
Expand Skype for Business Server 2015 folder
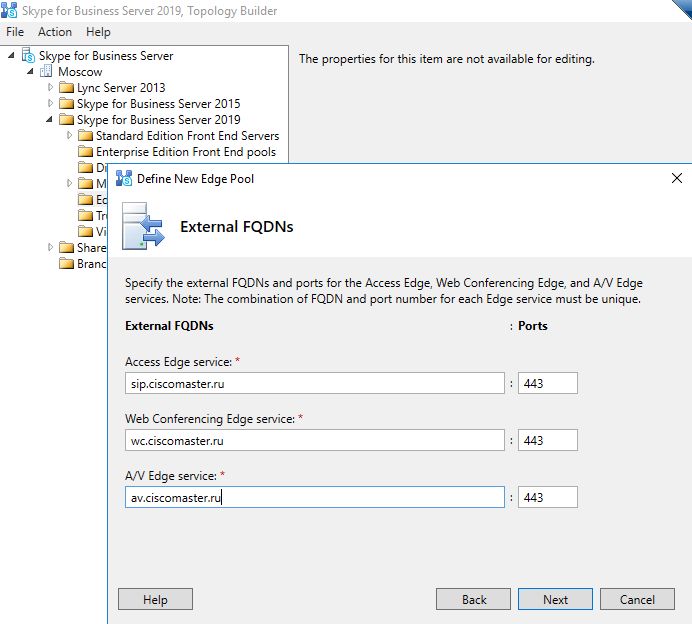tap(50, 103)
